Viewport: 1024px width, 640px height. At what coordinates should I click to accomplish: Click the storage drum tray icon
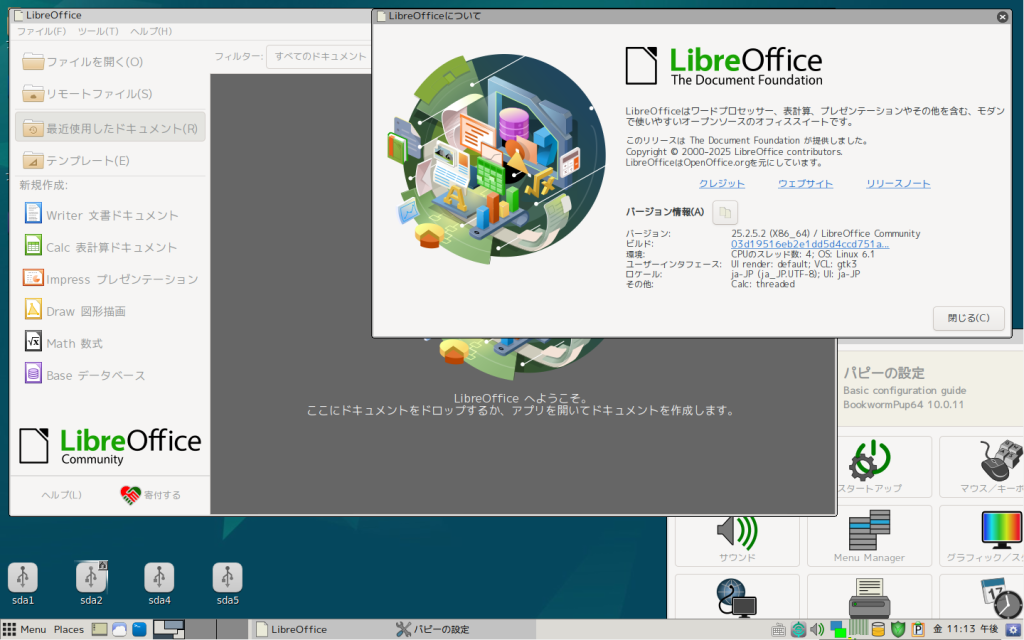878,630
